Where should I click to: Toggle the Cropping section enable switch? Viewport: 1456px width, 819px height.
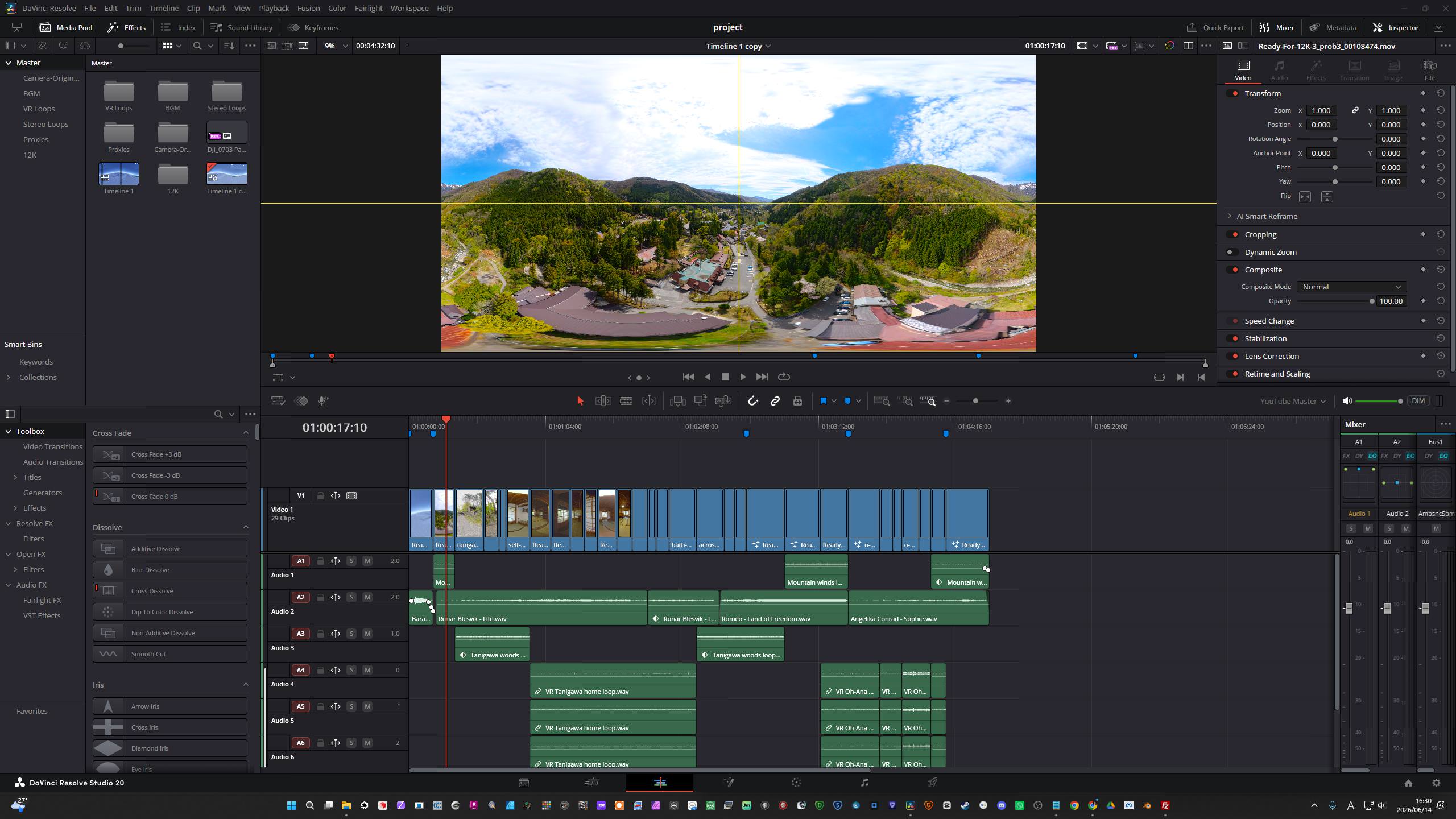pos(1232,234)
